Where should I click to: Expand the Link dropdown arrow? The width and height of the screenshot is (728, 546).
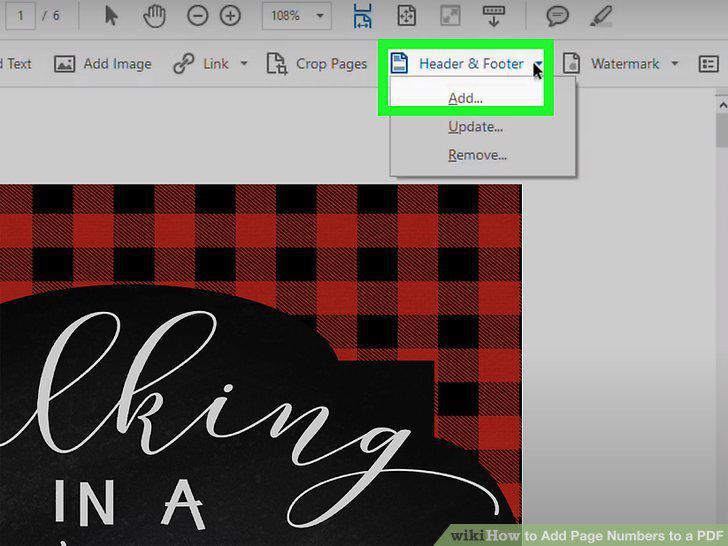[244, 63]
